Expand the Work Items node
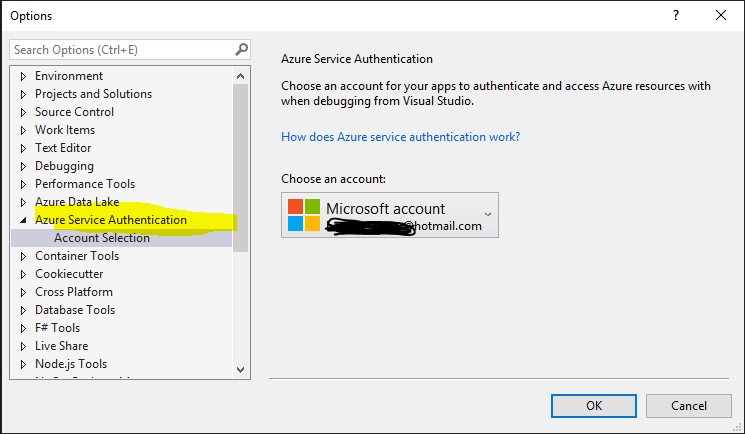This screenshot has width=745, height=434. pyautogui.click(x=23, y=130)
